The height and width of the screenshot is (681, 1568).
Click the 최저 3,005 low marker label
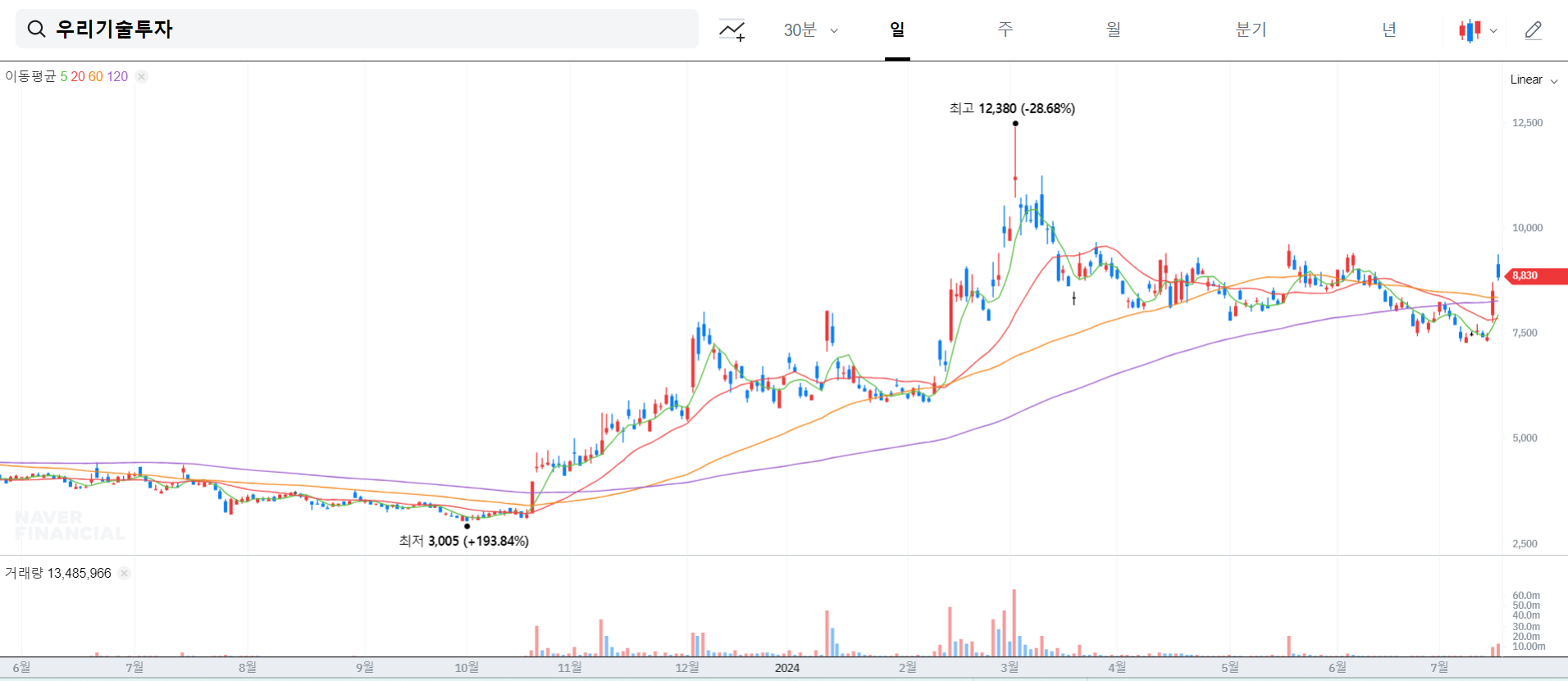[x=464, y=541]
